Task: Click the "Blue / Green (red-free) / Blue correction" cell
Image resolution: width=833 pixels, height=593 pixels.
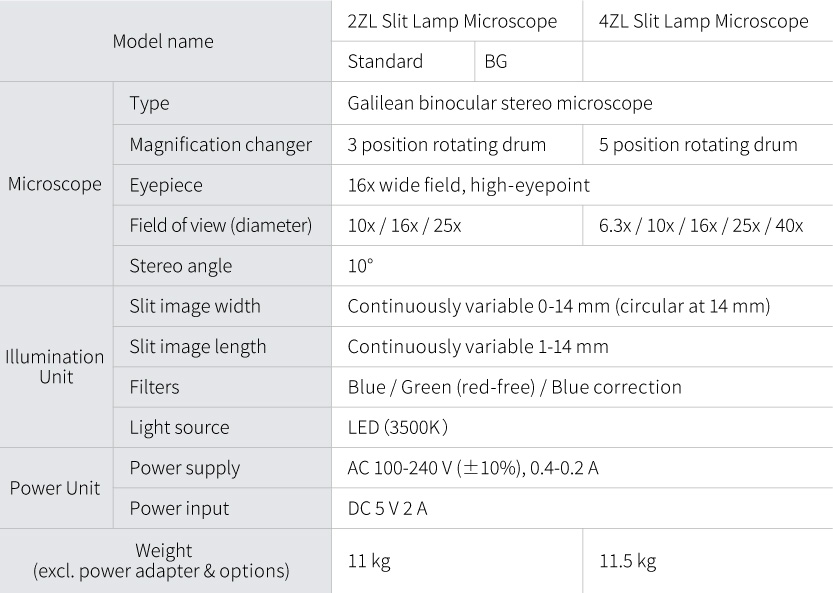Action: tap(514, 387)
